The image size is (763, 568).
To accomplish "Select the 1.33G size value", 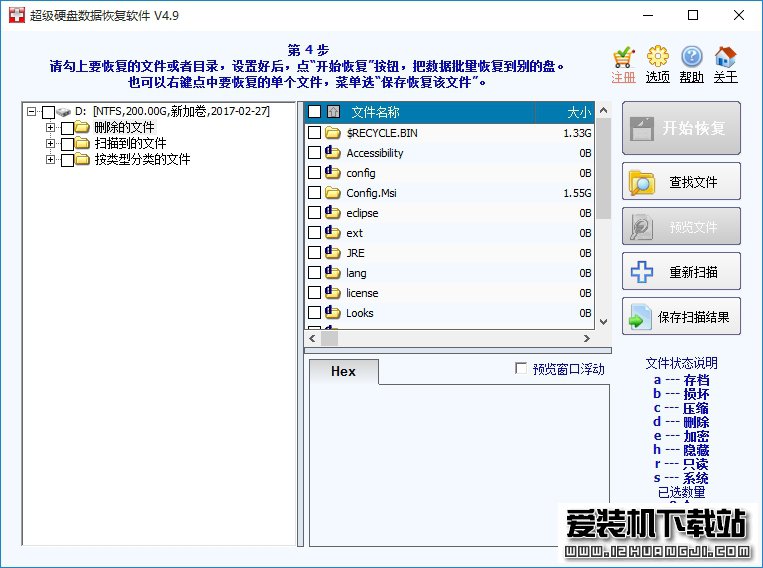I will click(577, 133).
